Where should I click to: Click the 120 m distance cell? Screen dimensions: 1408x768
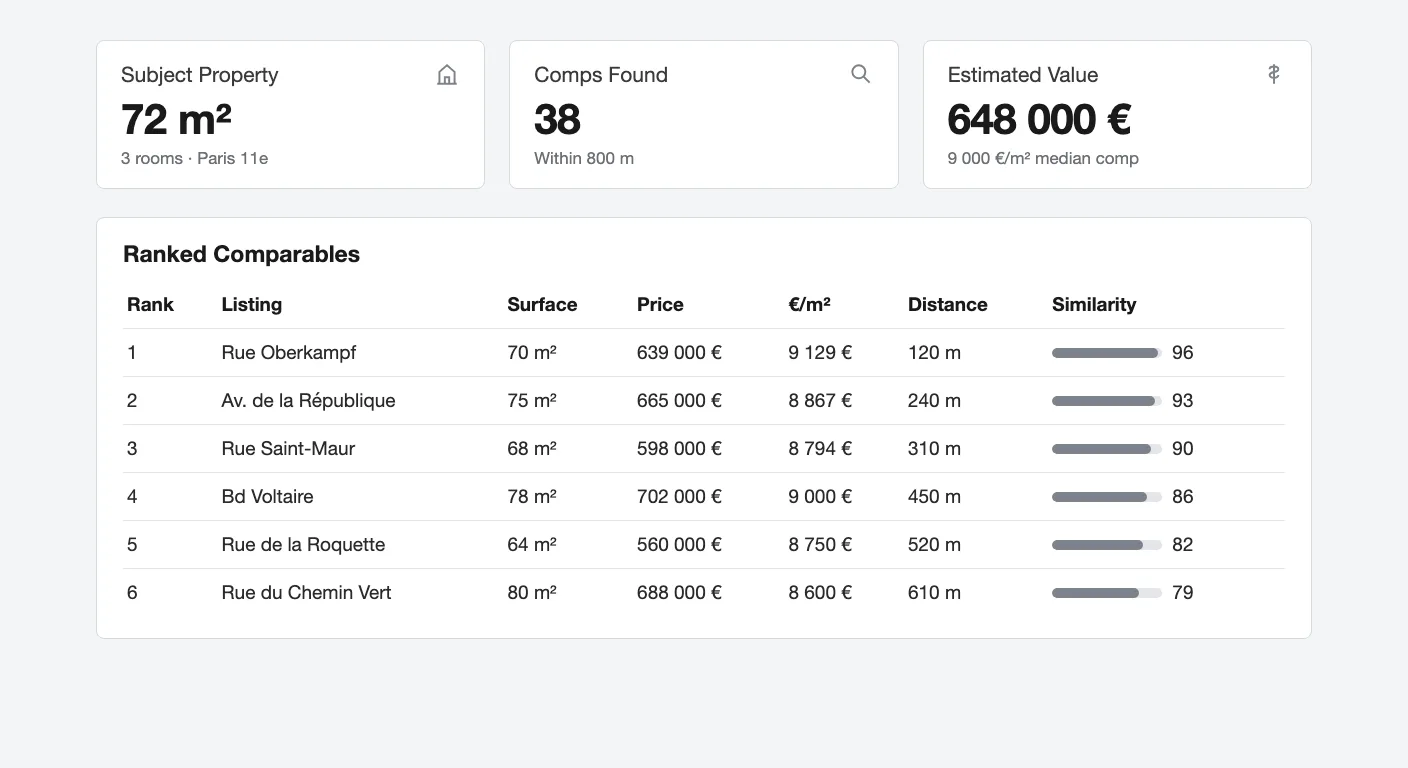click(x=934, y=353)
